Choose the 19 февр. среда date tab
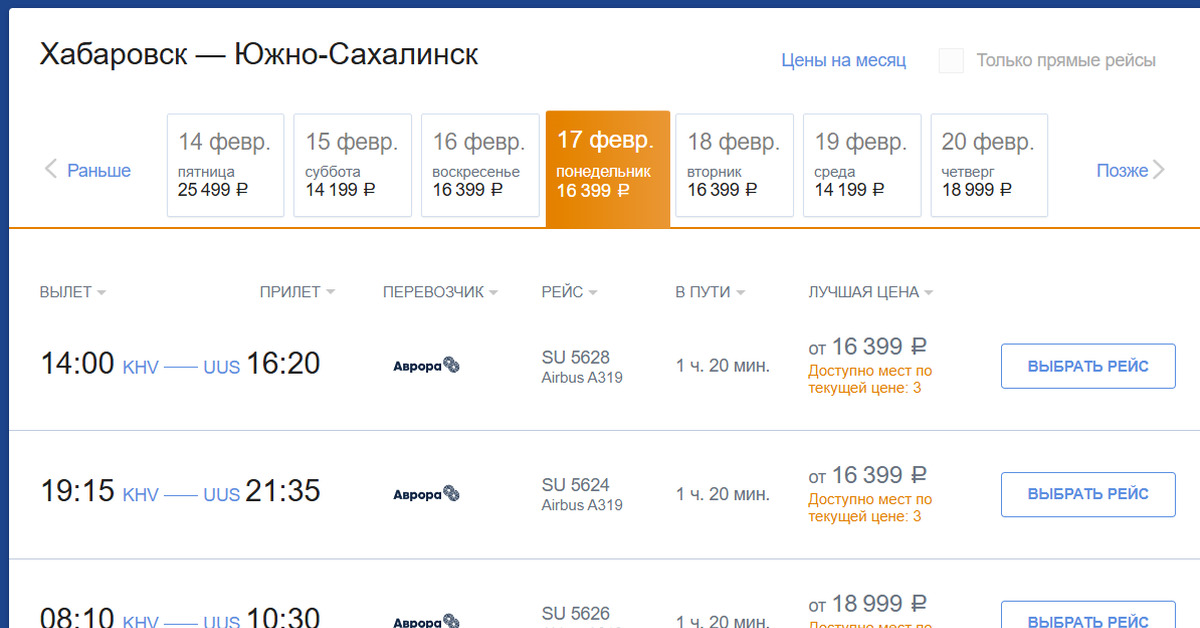Screen dimensions: 1200x628 coord(861,165)
